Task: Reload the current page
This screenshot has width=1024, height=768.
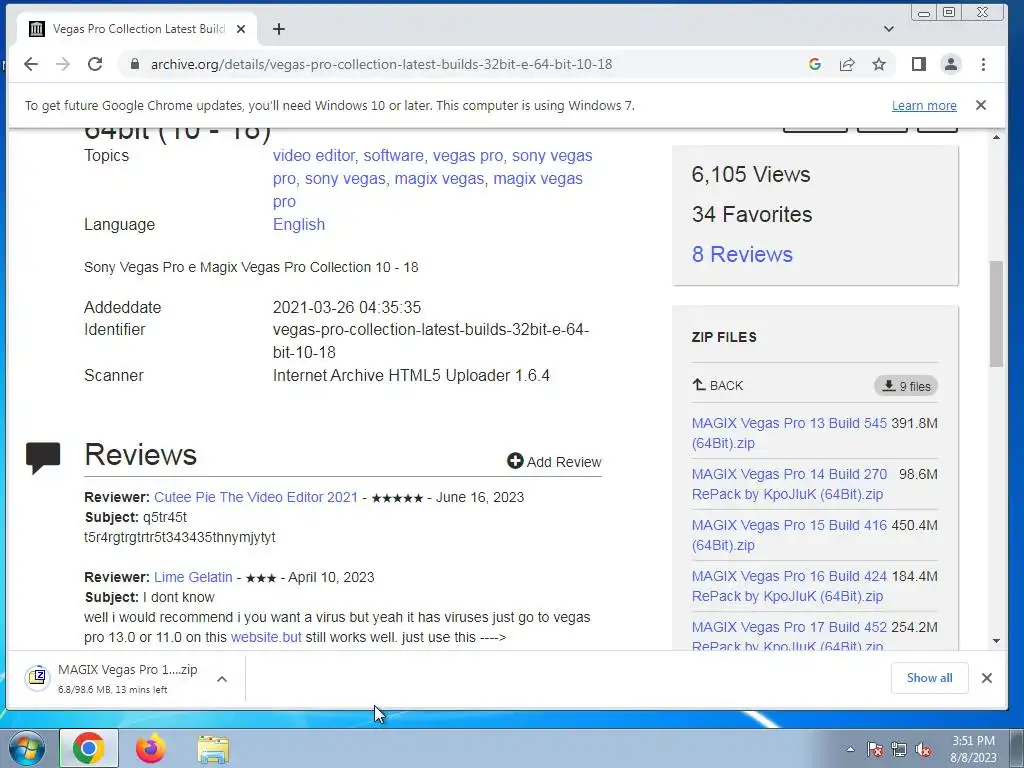Action: tap(95, 64)
